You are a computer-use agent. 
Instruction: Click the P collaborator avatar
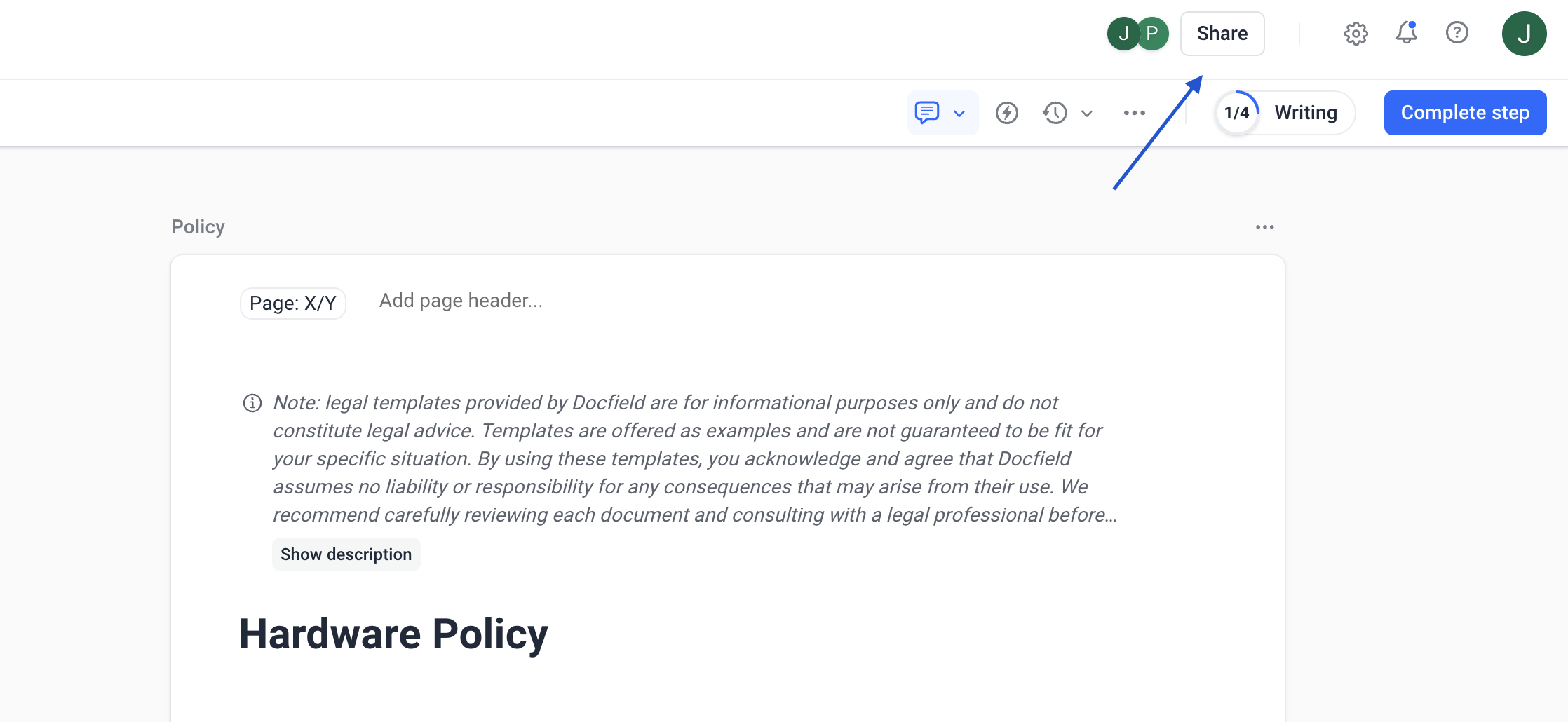point(1153,34)
